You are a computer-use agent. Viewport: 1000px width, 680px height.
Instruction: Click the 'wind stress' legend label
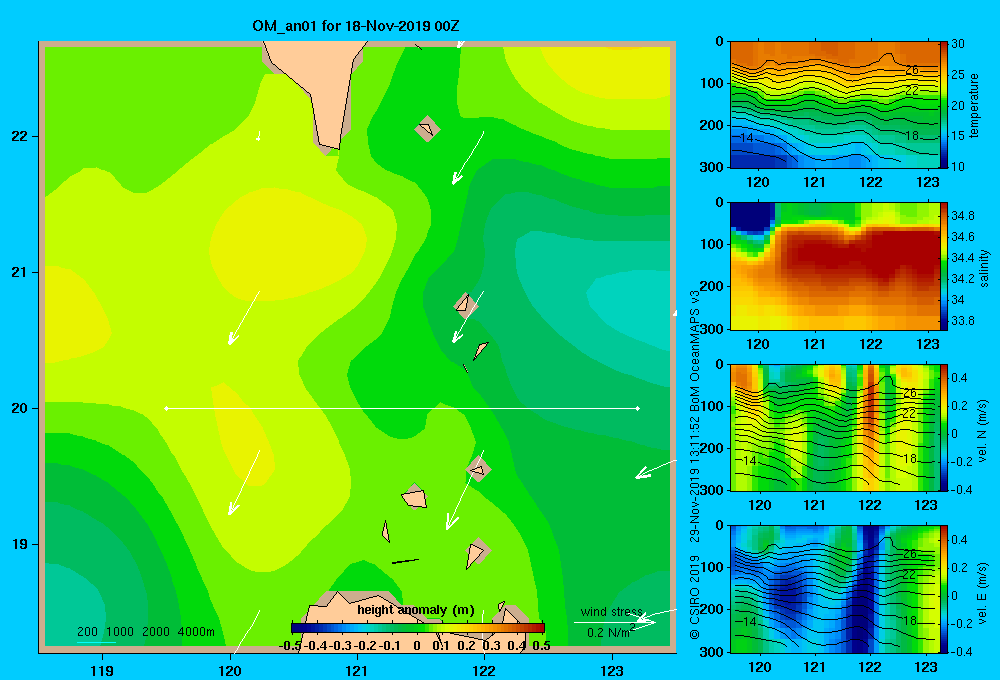[612, 611]
